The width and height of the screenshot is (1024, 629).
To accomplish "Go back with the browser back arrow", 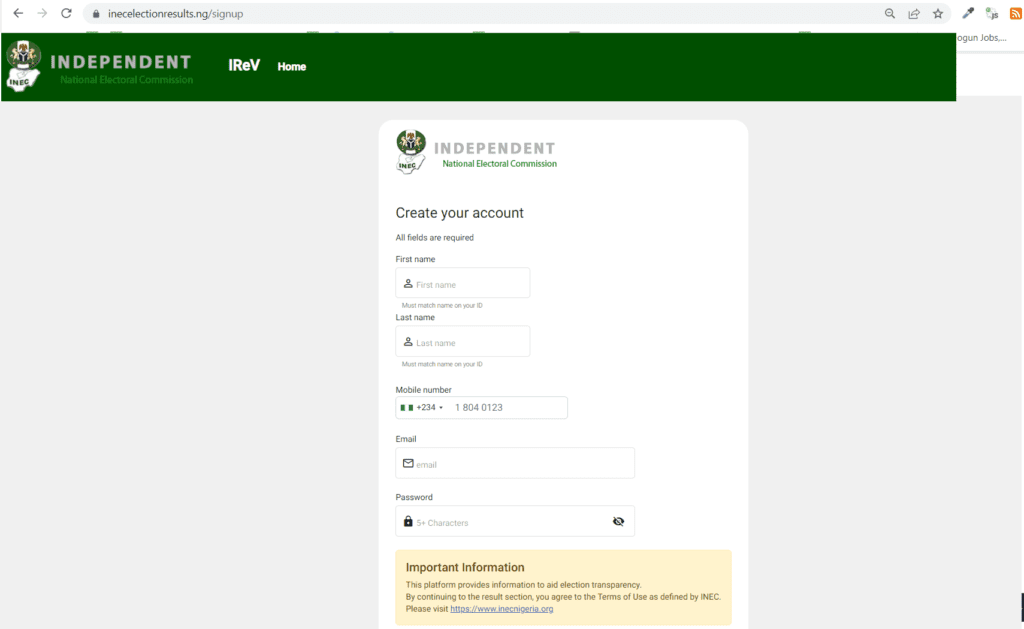I will coord(18,13).
